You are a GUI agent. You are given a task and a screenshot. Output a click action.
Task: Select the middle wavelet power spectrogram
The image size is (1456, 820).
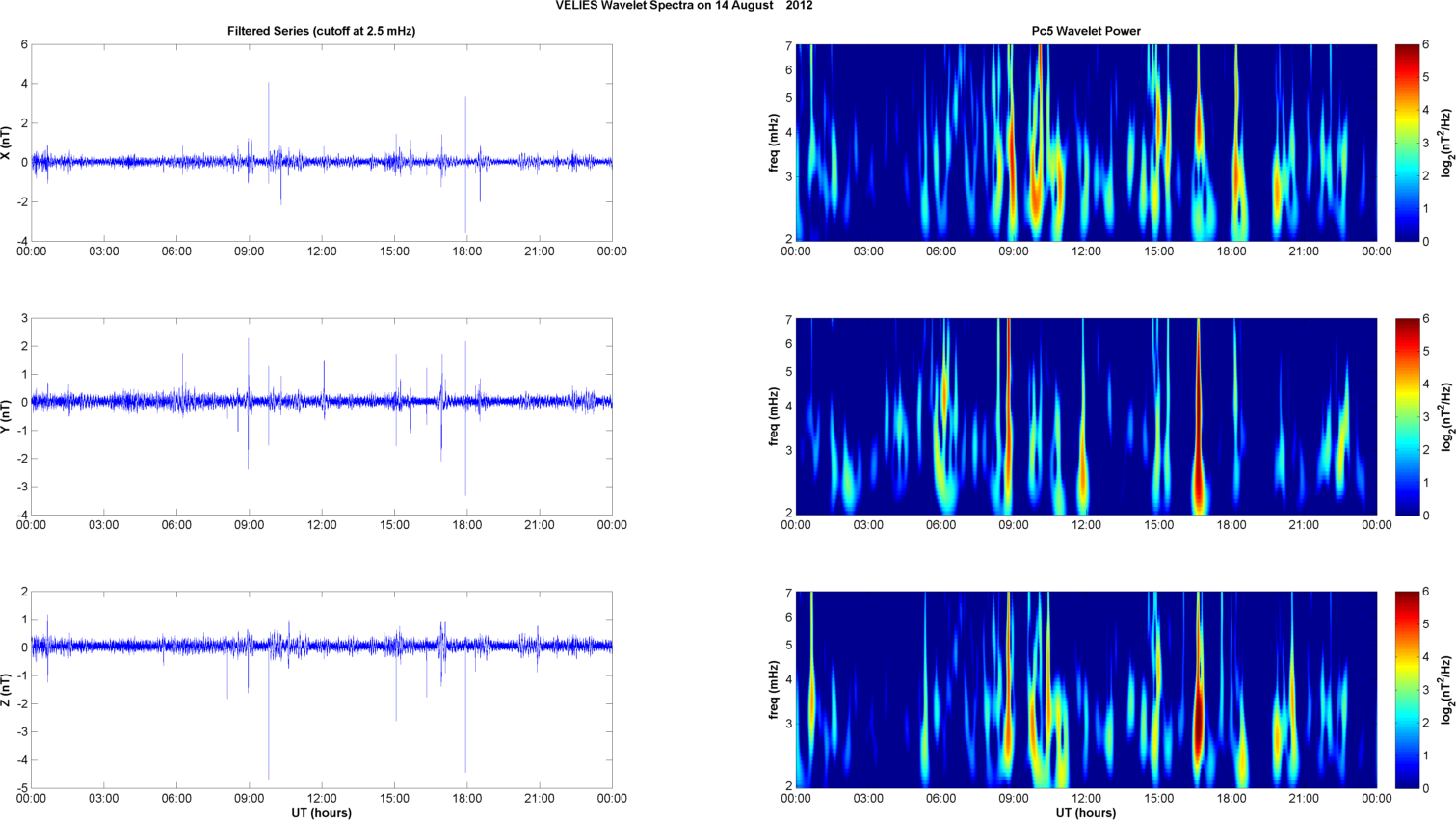(x=1086, y=416)
